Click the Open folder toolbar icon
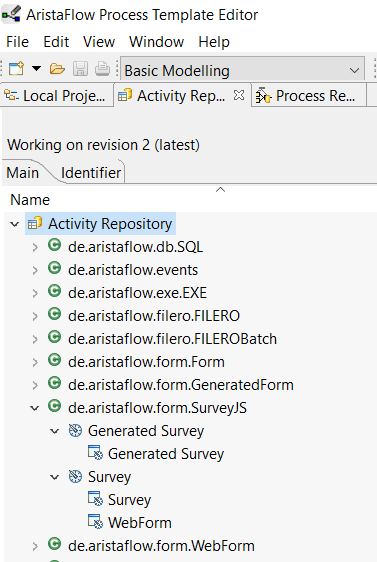Image resolution: width=377 pixels, height=562 pixels. [x=57, y=68]
